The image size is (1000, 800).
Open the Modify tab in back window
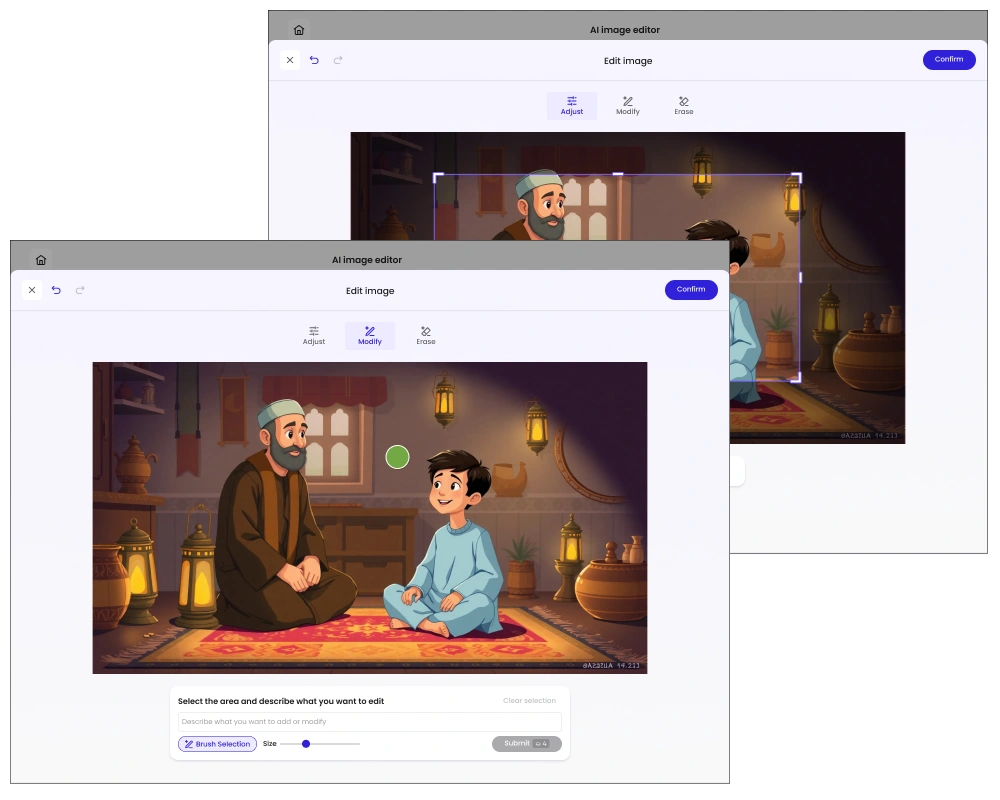pos(628,106)
